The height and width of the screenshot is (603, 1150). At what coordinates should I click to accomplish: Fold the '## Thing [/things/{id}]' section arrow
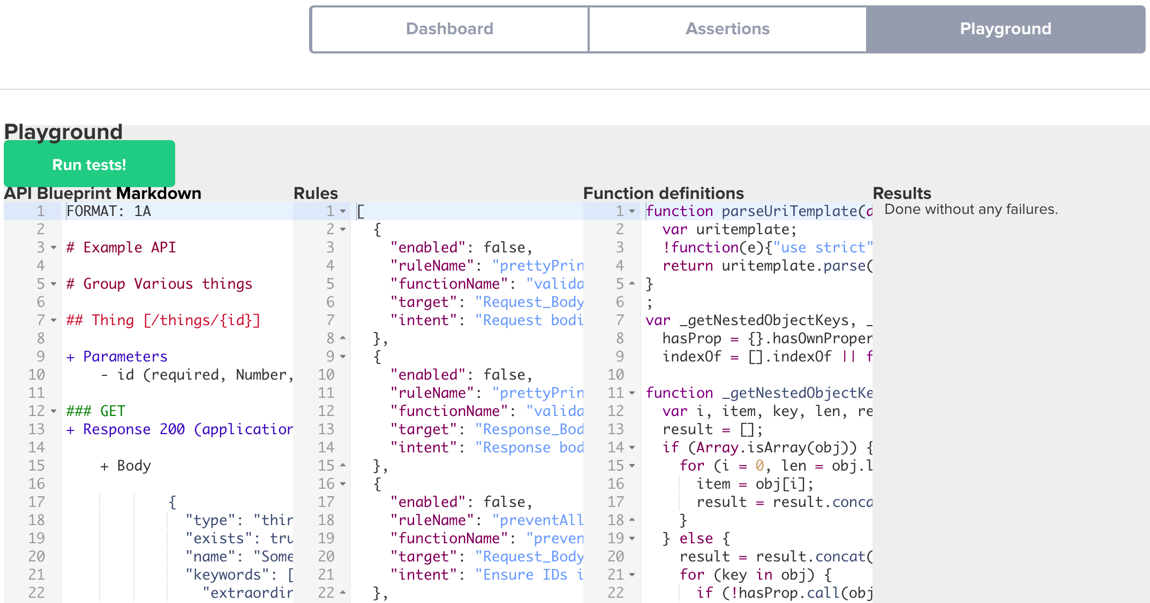pyautogui.click(x=54, y=321)
